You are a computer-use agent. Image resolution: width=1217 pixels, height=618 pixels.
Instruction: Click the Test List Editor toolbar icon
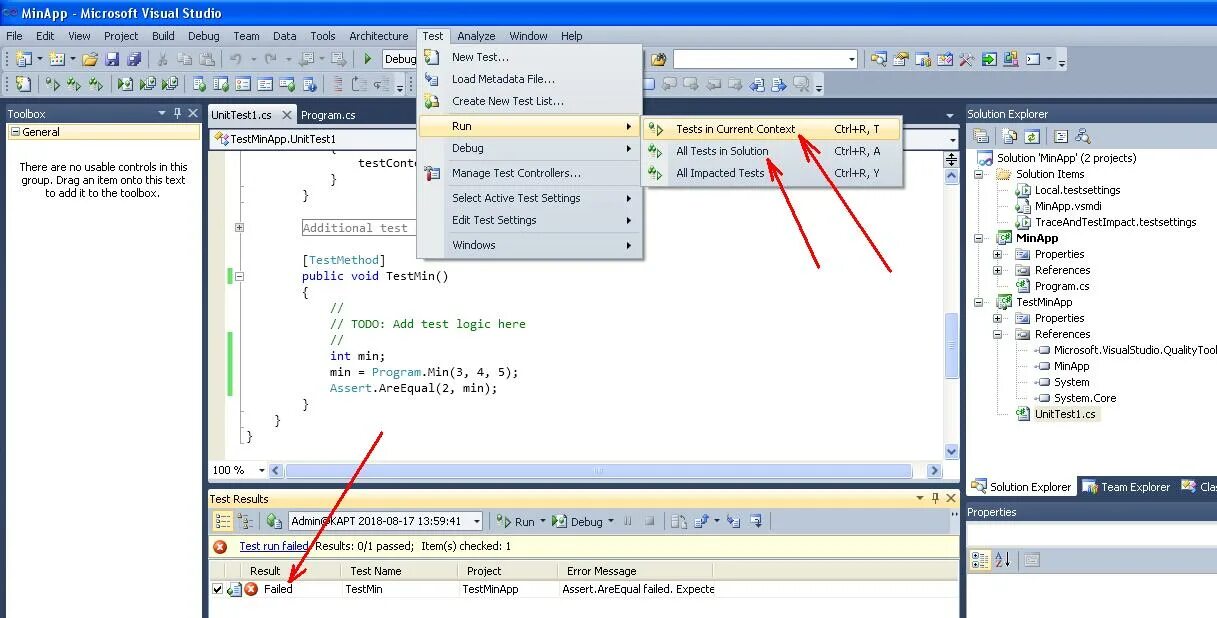(x=221, y=84)
